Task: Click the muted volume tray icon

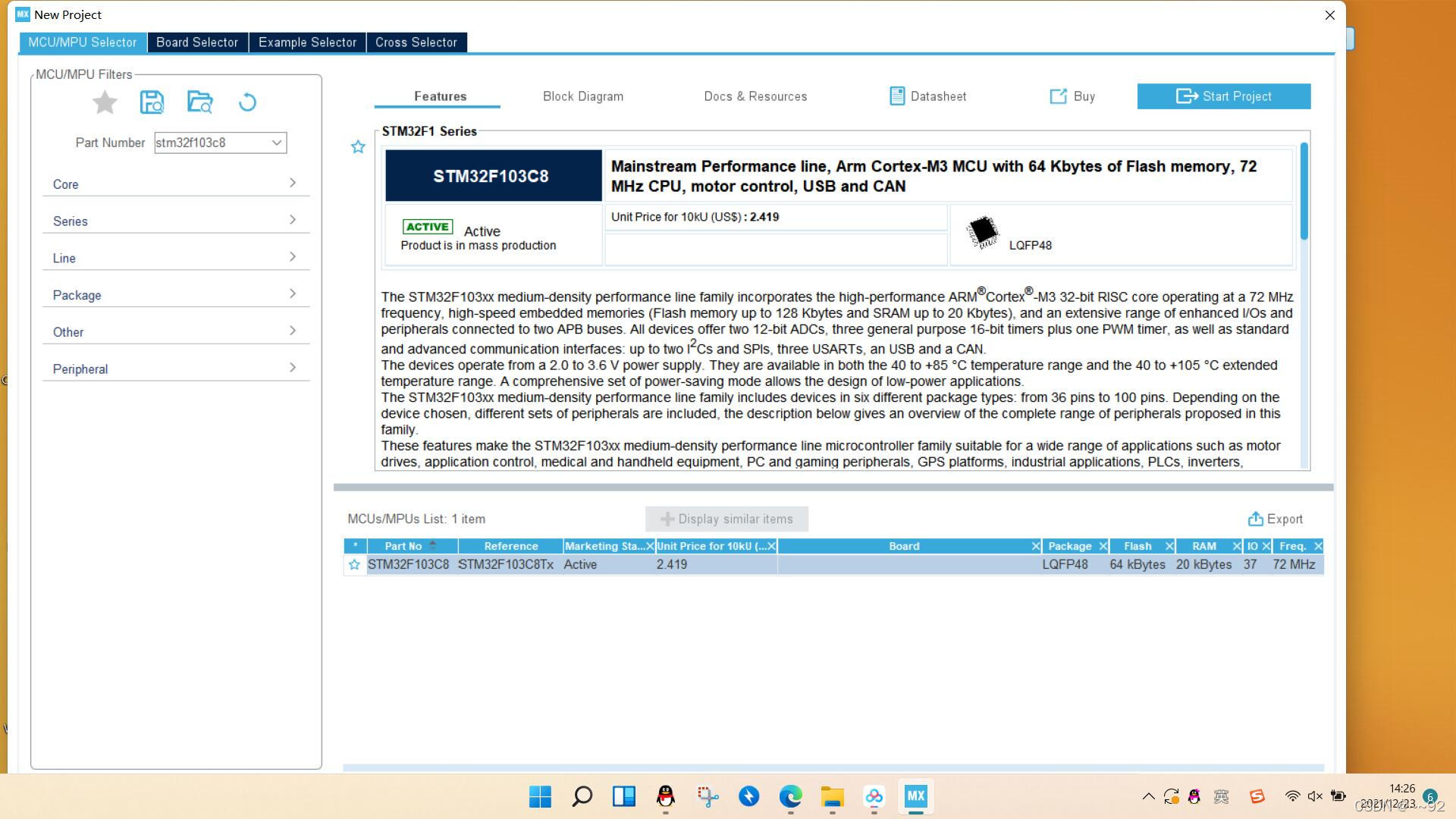Action: pos(1315,796)
